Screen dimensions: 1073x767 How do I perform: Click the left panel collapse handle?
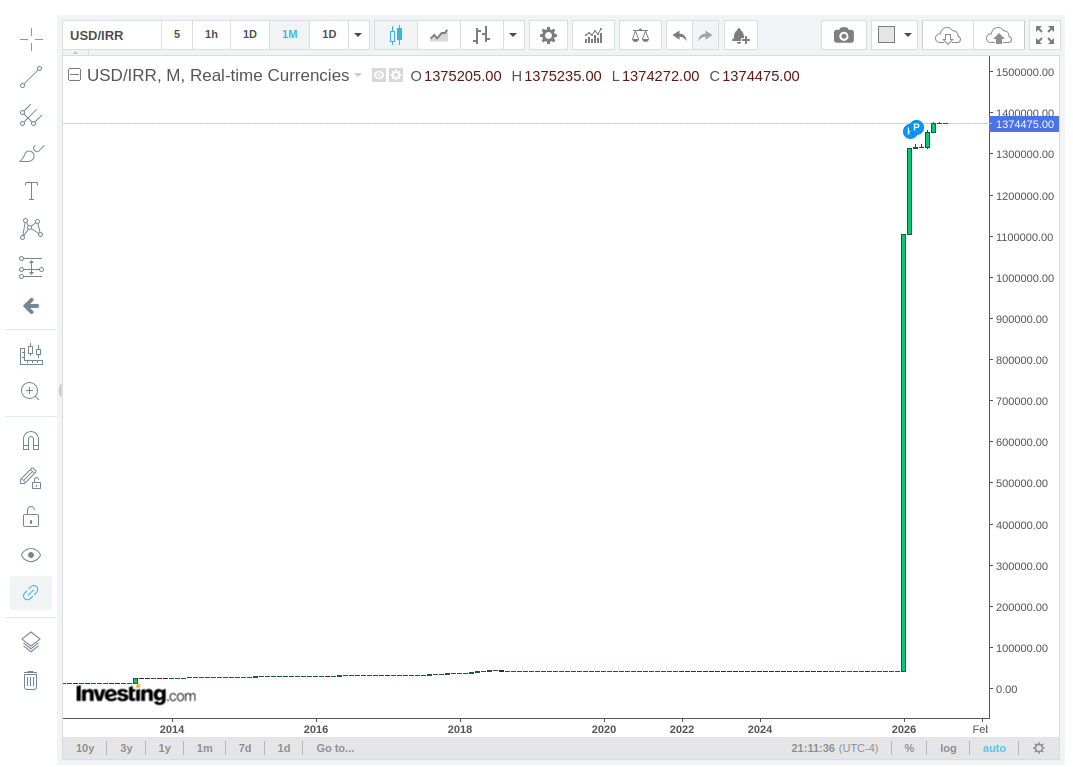60,391
